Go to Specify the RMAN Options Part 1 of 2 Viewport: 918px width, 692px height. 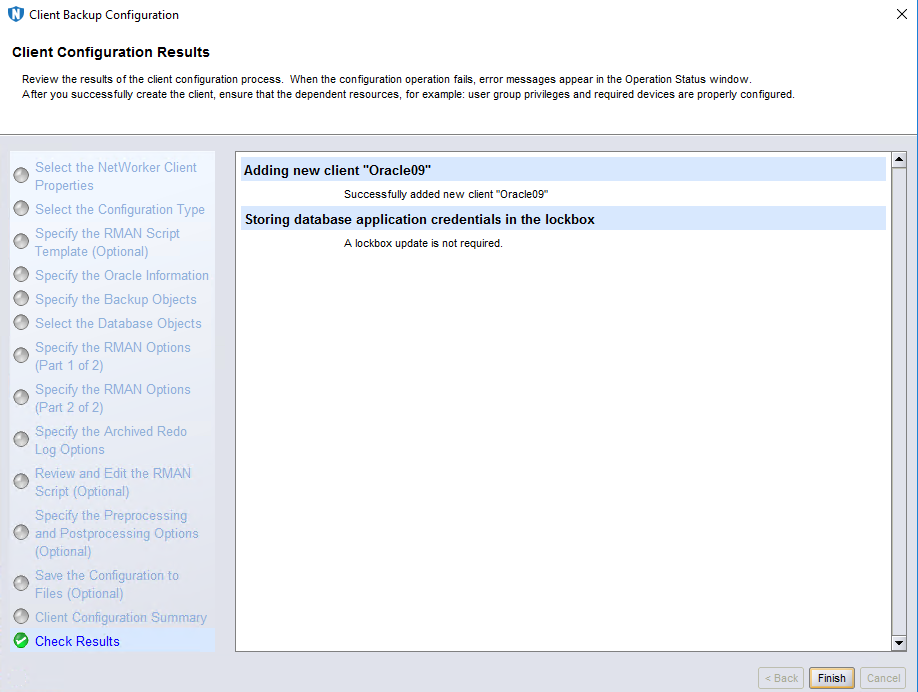click(112, 356)
